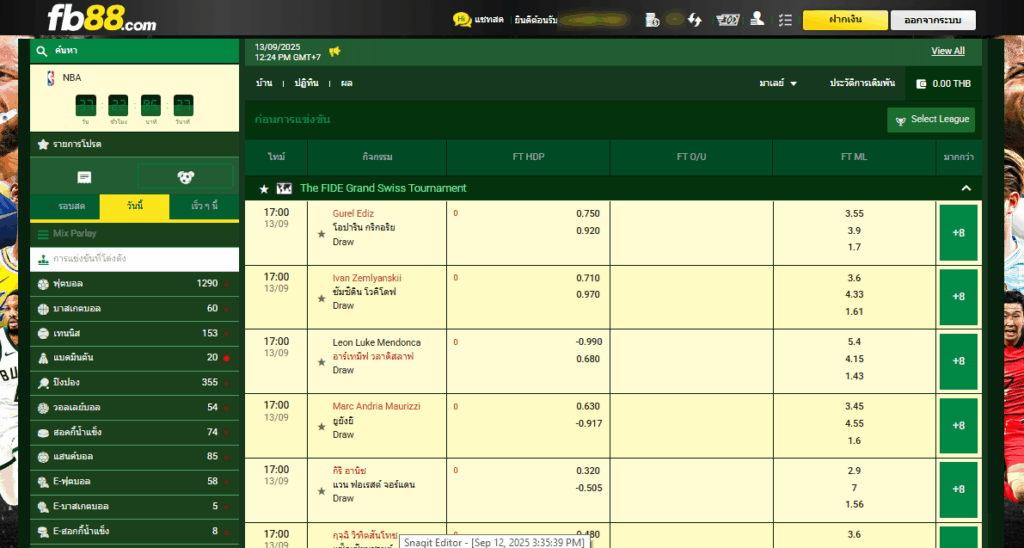The height and width of the screenshot is (548, 1024).
Task: Toggle the favorite star for the กิริ อานิช match
Action: 321,491
